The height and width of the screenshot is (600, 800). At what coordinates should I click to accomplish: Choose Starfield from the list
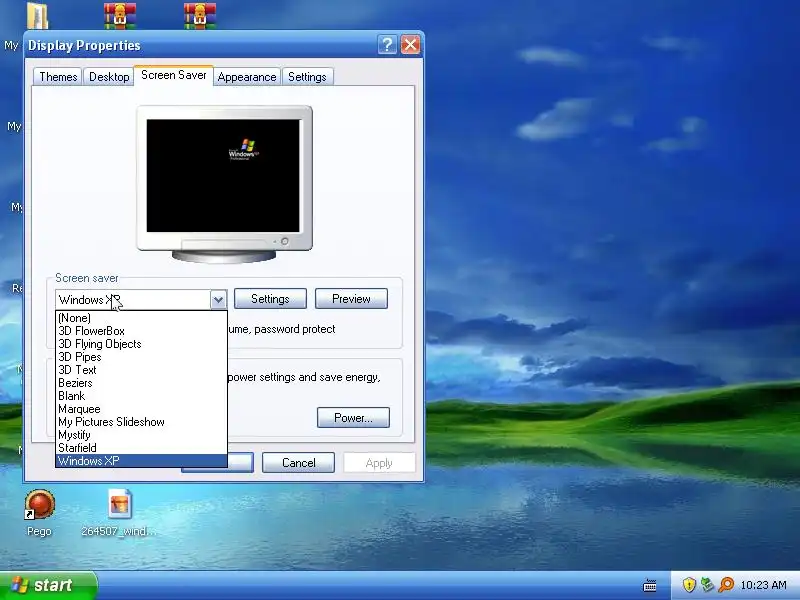(x=141, y=448)
